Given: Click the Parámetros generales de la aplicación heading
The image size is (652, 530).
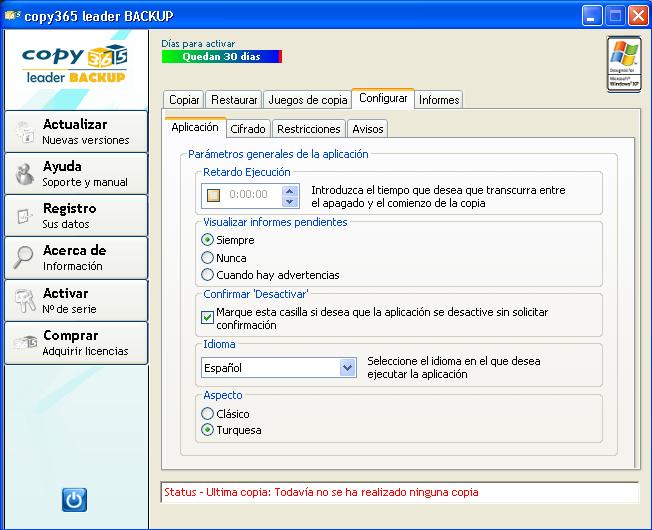Looking at the screenshot, I should point(278,154).
